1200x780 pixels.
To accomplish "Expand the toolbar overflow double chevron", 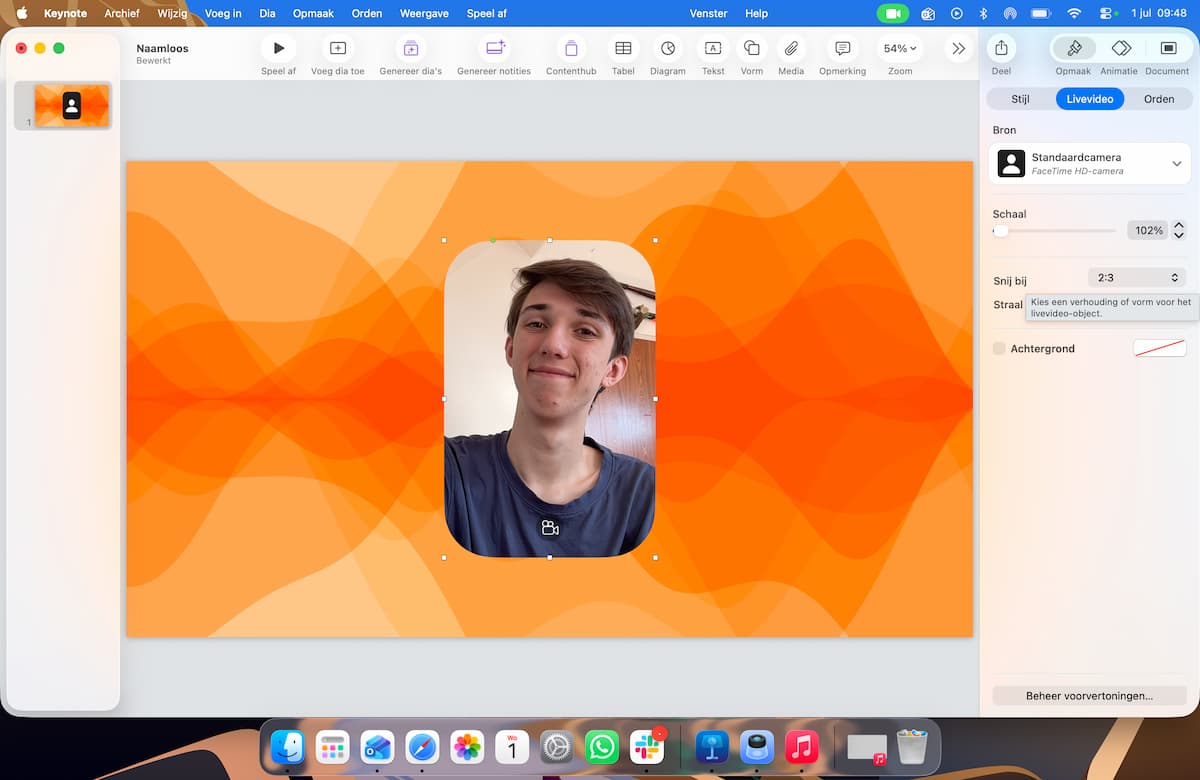I will click(x=958, y=48).
